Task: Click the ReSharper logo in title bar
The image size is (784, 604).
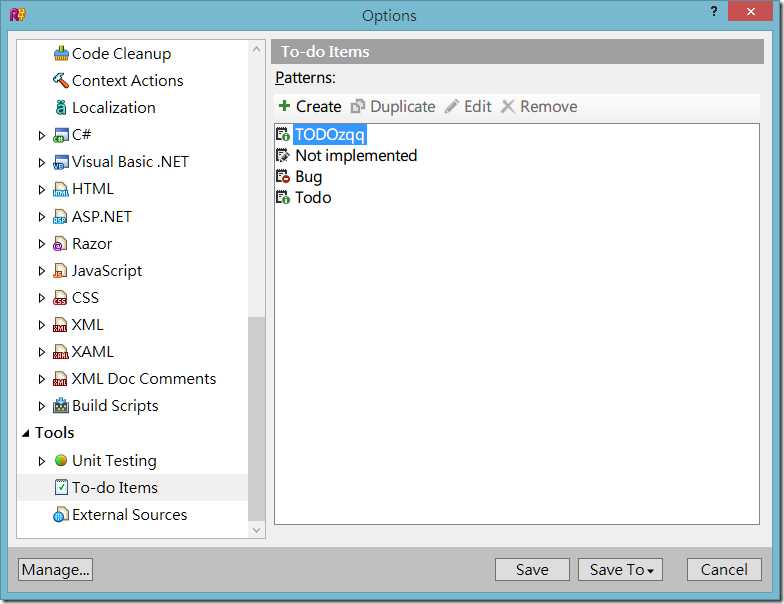Action: point(18,14)
